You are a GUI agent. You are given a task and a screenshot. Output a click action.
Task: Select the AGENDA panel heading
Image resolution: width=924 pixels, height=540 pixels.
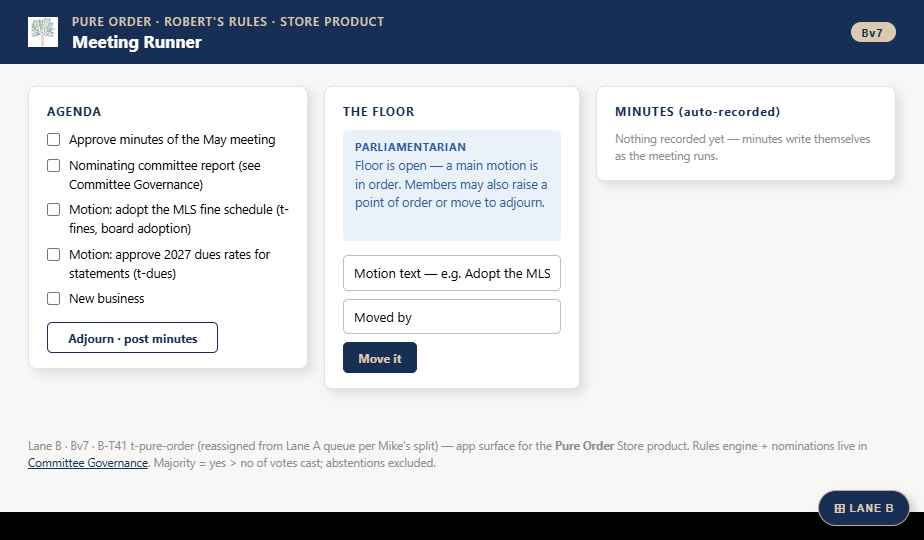74,111
